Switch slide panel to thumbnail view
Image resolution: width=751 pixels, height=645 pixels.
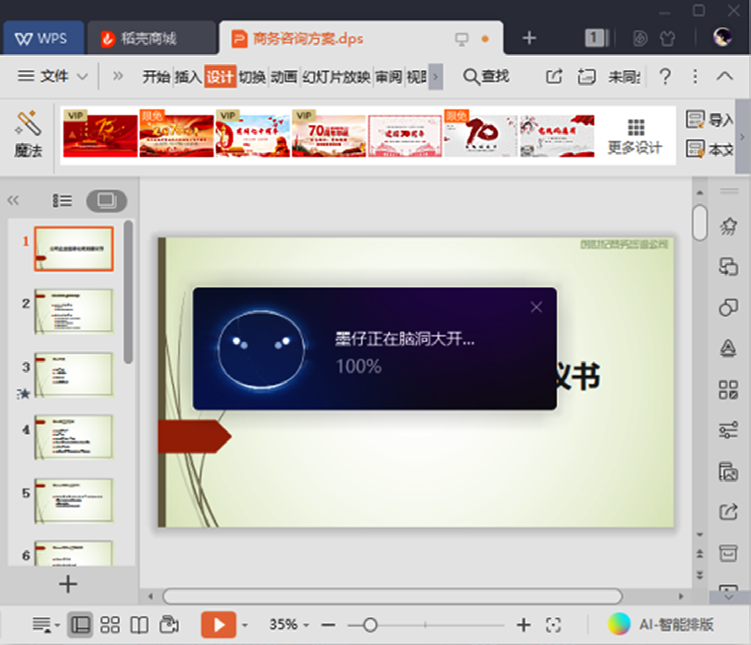coord(106,200)
